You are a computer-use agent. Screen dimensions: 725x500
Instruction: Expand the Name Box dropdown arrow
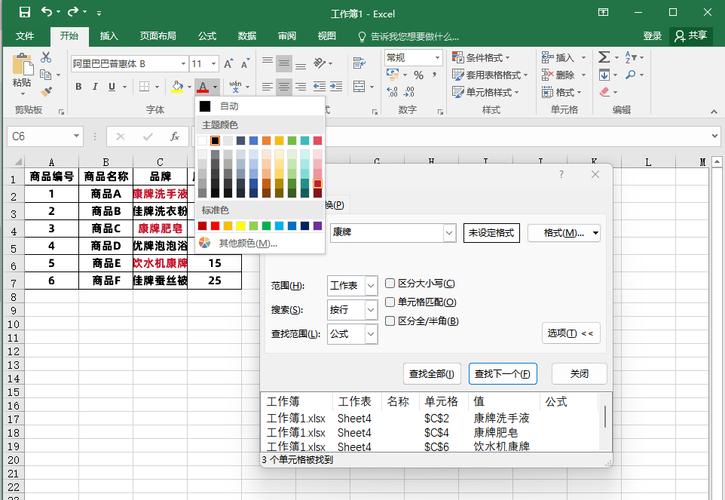tap(76, 136)
